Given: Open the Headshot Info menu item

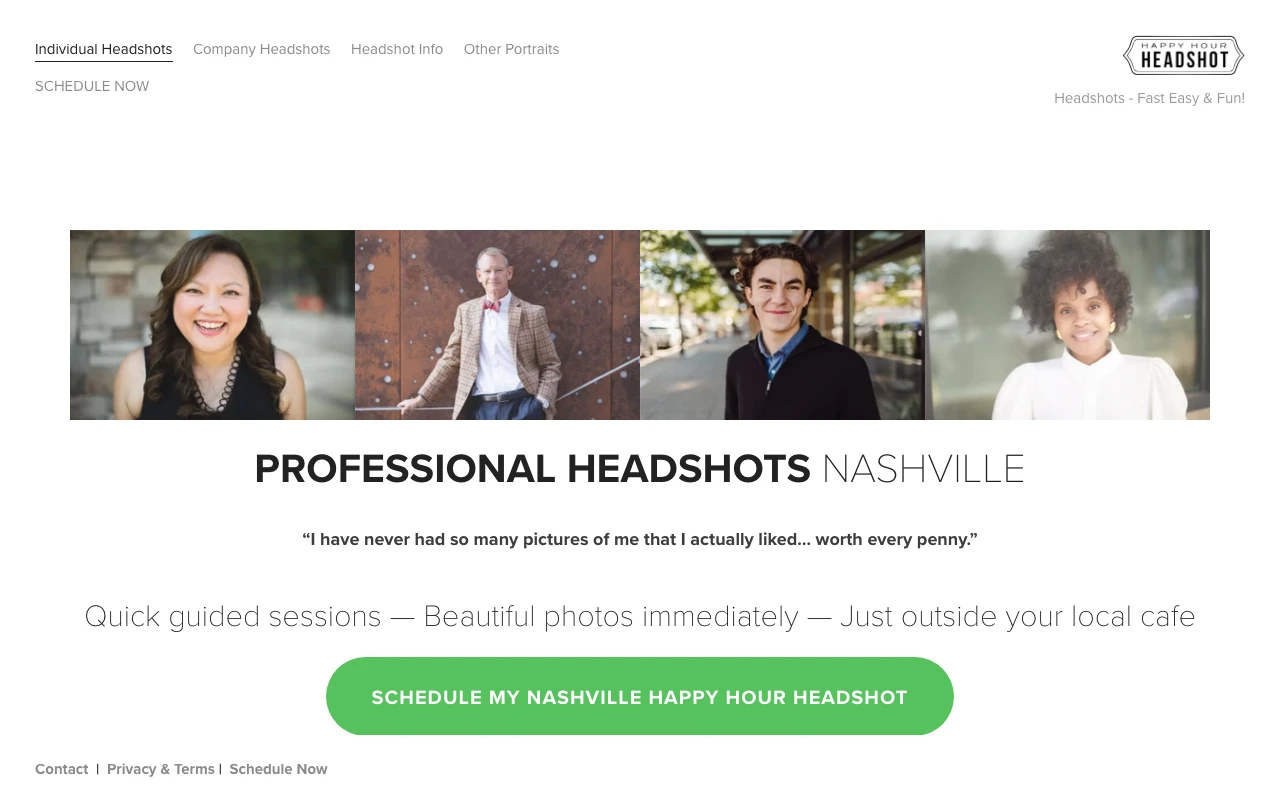Looking at the screenshot, I should (397, 49).
